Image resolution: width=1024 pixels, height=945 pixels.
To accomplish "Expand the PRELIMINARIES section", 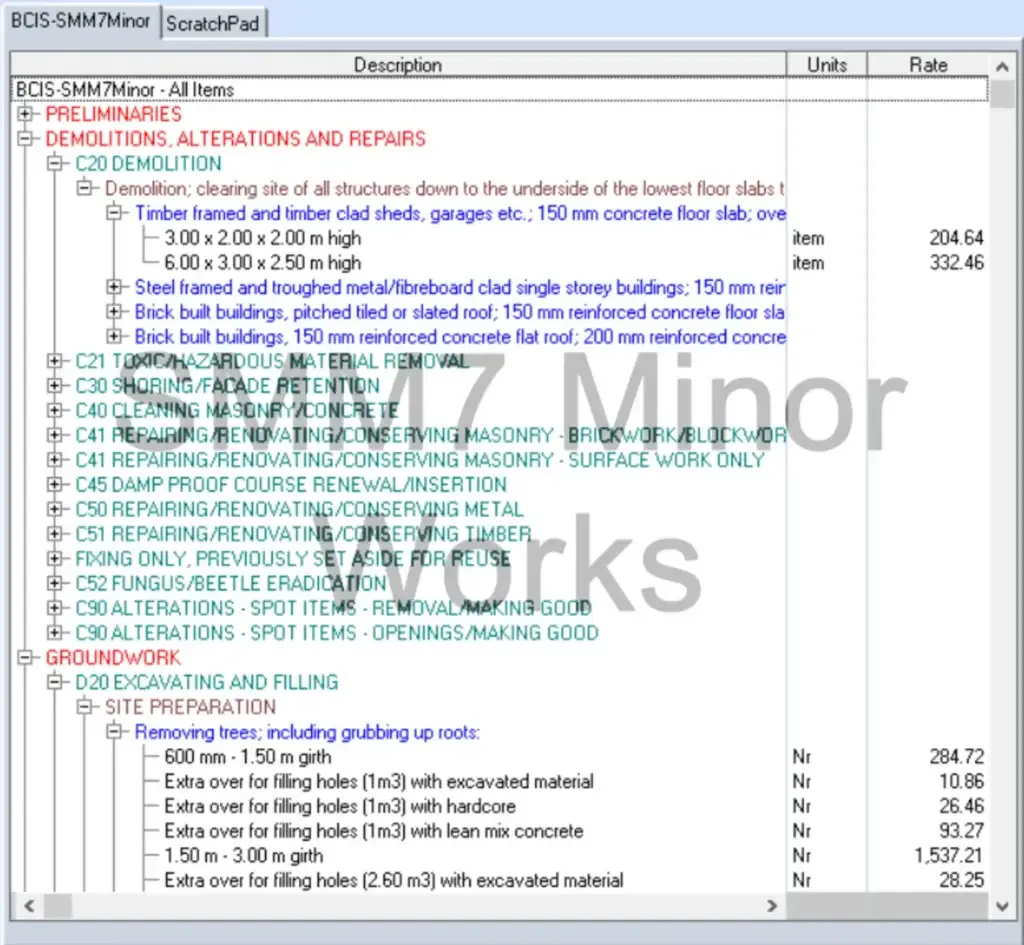I will [25, 114].
